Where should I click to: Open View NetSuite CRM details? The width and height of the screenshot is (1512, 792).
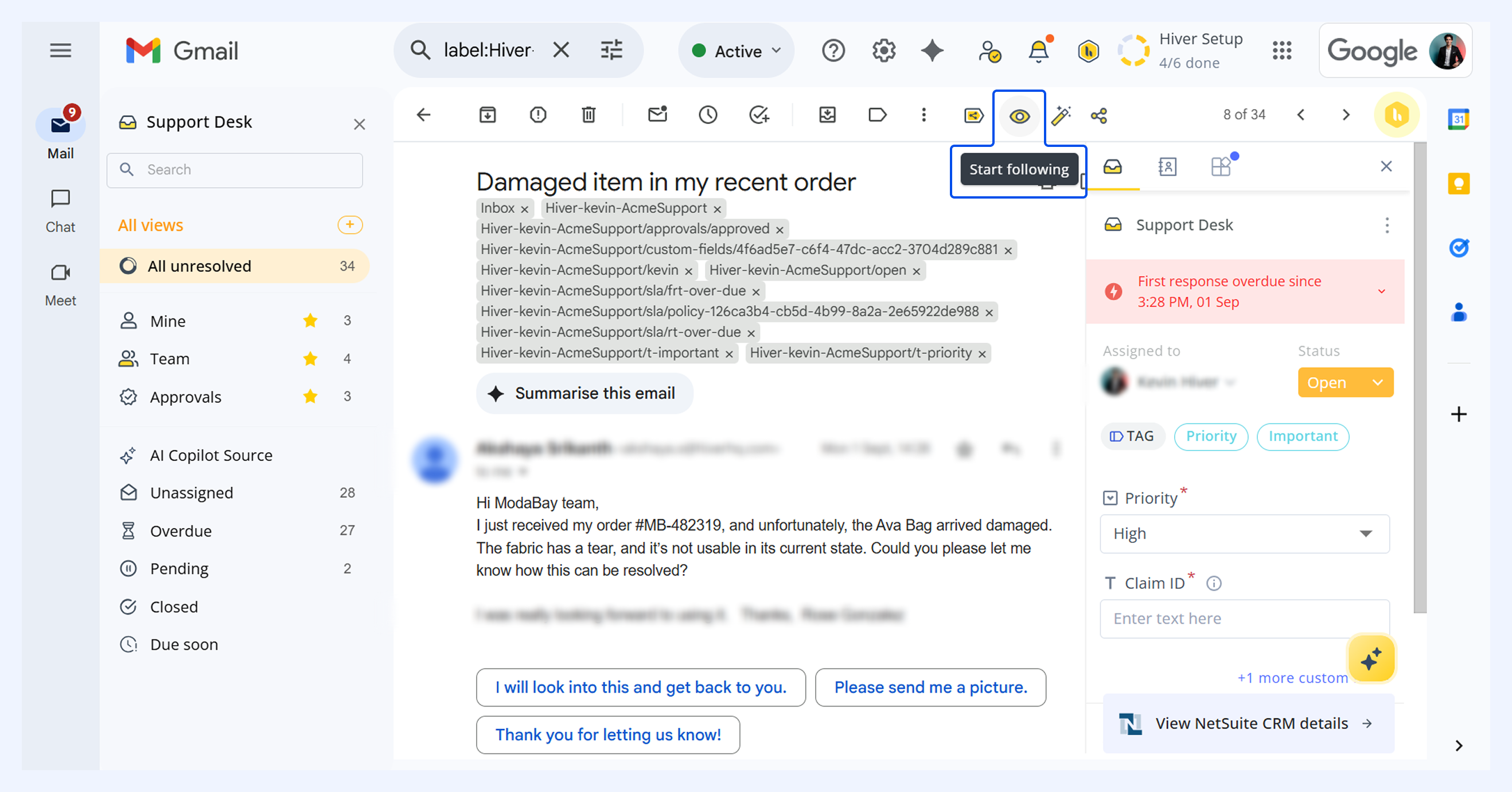[x=1249, y=724]
